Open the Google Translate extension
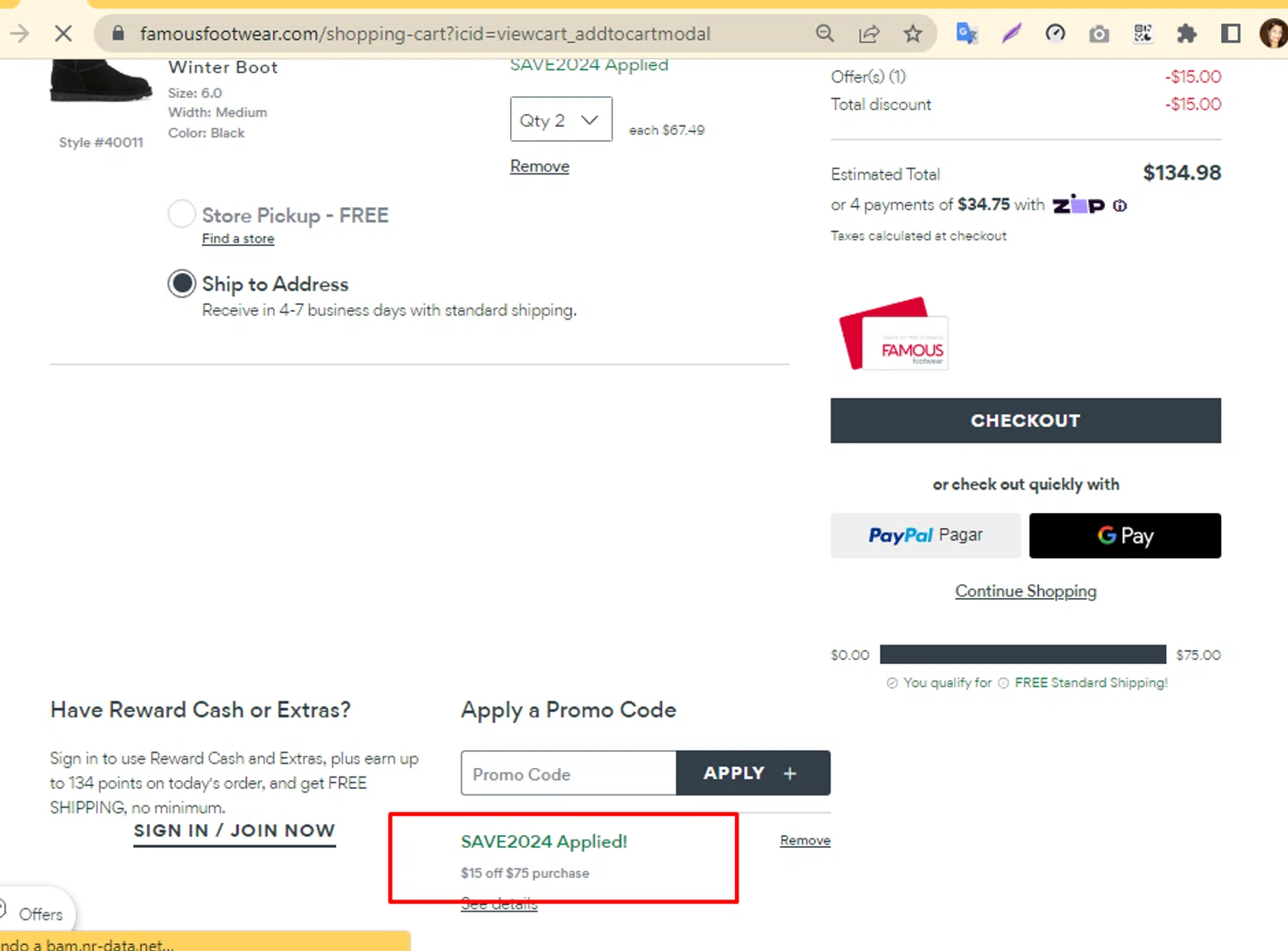1288x951 pixels. (x=967, y=34)
